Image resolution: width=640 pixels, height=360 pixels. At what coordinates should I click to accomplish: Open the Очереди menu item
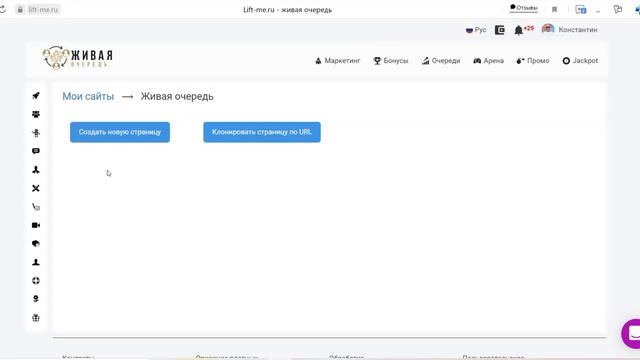pyautogui.click(x=441, y=61)
